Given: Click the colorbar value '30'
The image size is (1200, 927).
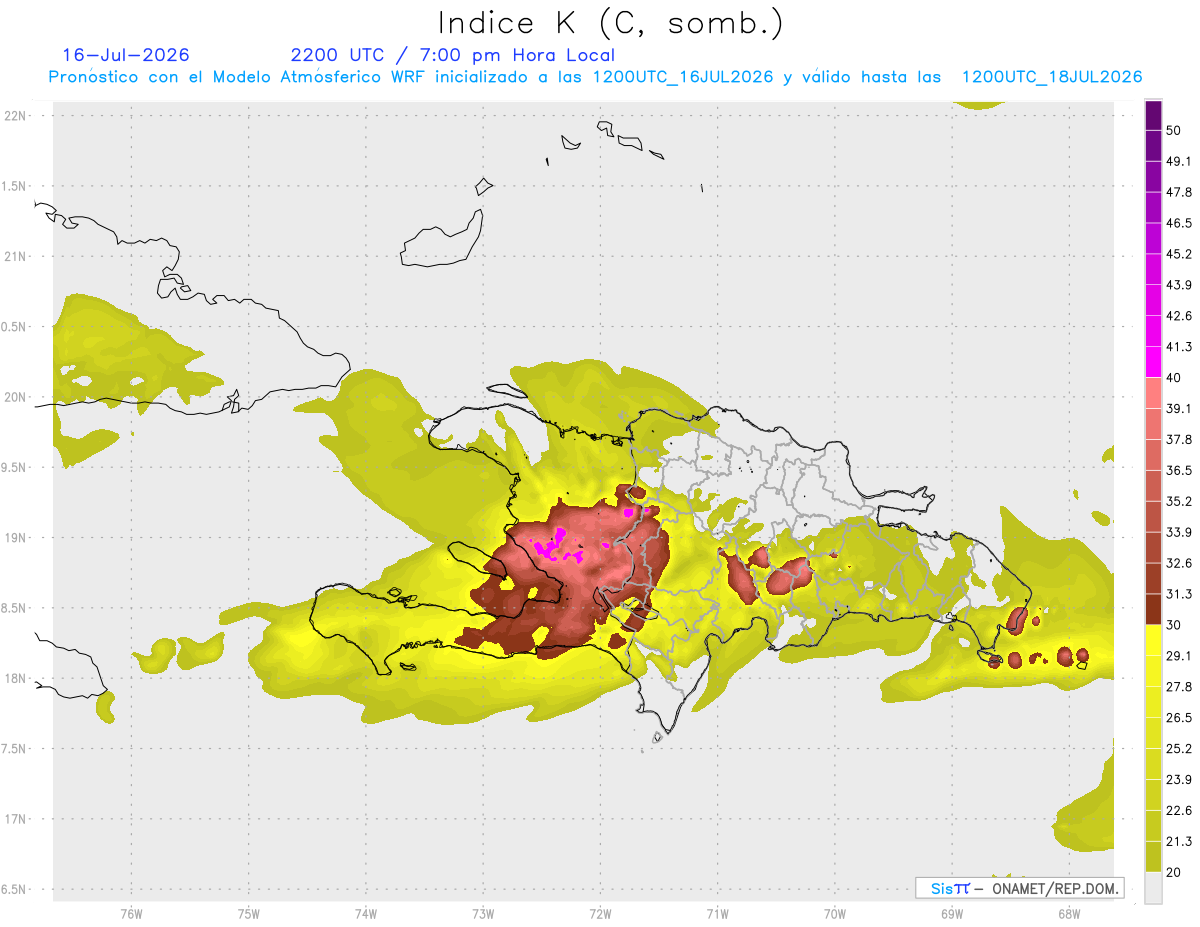Looking at the screenshot, I should [1174, 625].
